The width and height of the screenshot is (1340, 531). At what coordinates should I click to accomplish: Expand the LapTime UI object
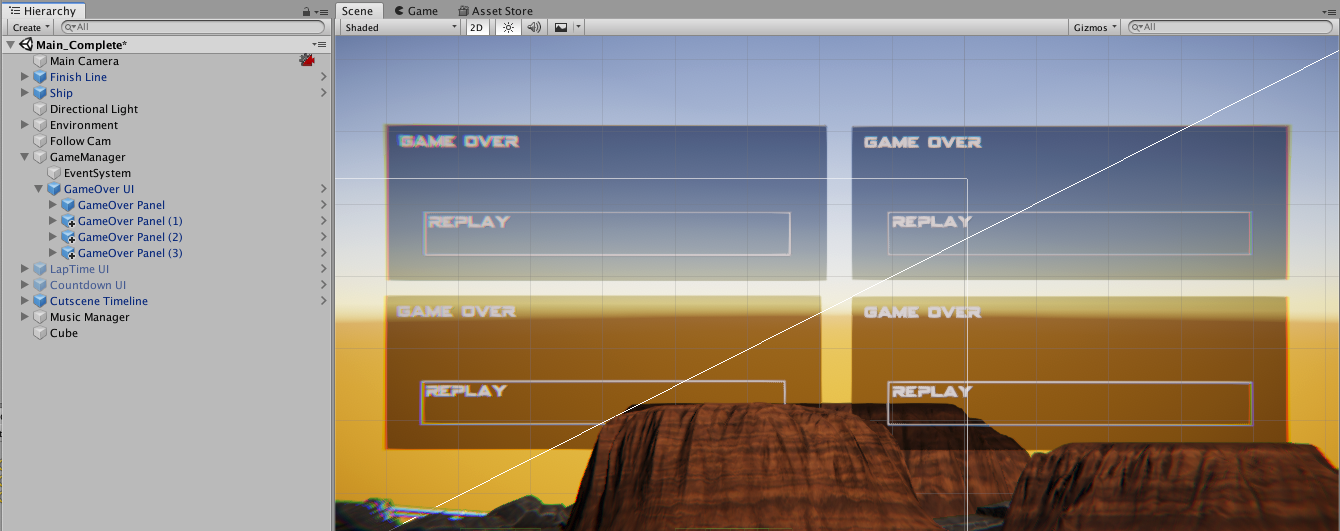[x=25, y=269]
